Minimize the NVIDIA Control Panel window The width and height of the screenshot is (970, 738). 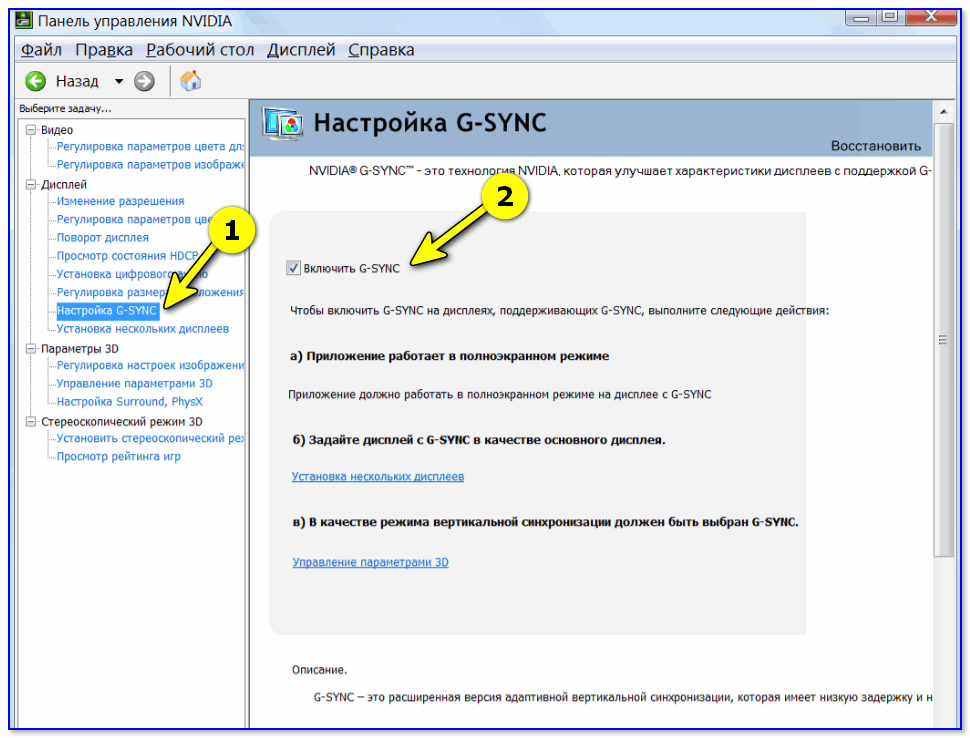coord(861,18)
